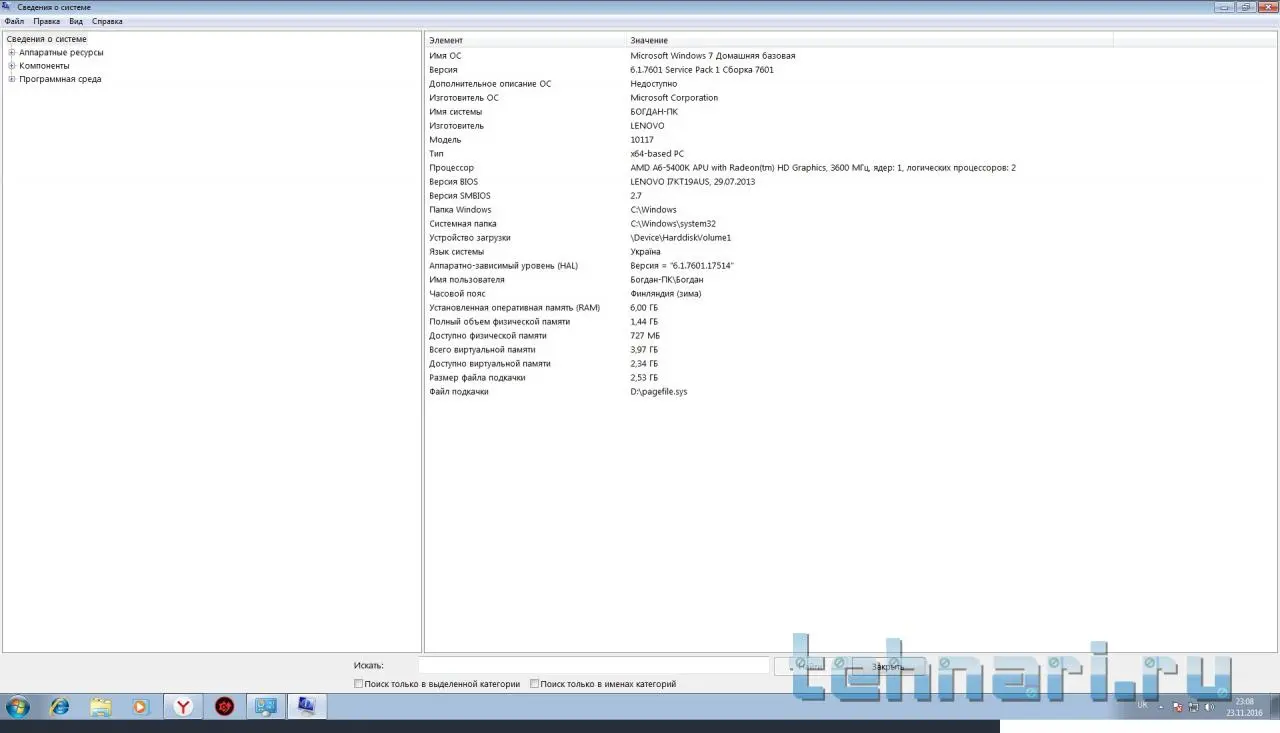Select the 'Процессор' row label
Viewport: 1280px width, 733px height.
pos(451,168)
